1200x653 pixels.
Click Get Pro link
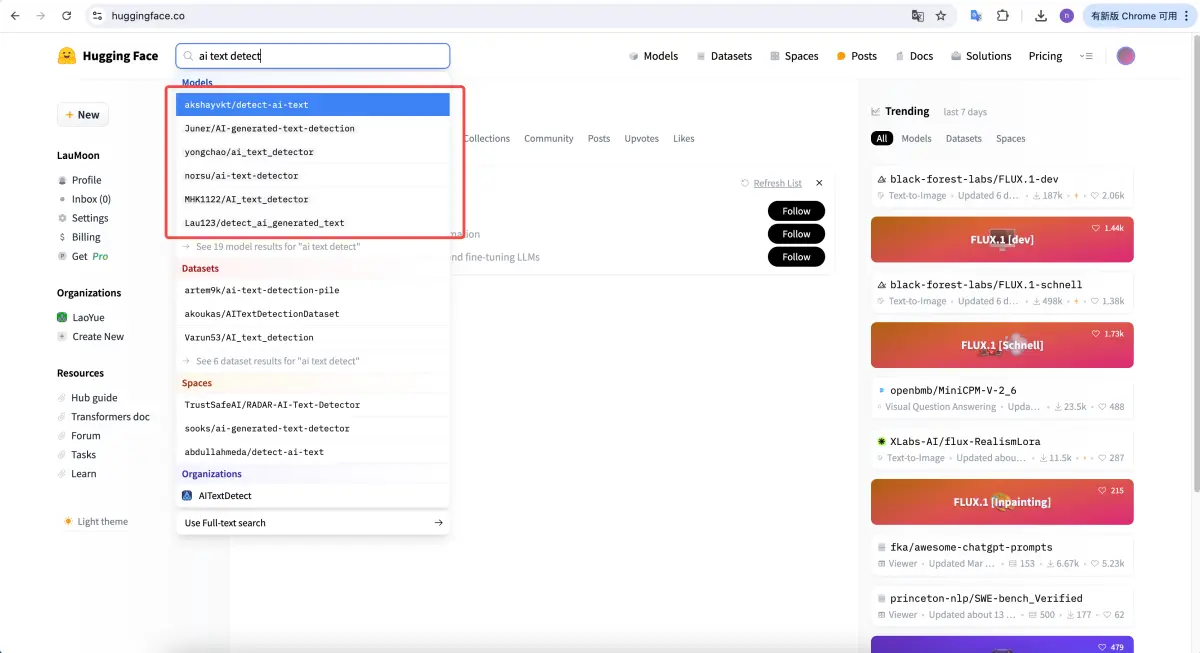(x=90, y=256)
